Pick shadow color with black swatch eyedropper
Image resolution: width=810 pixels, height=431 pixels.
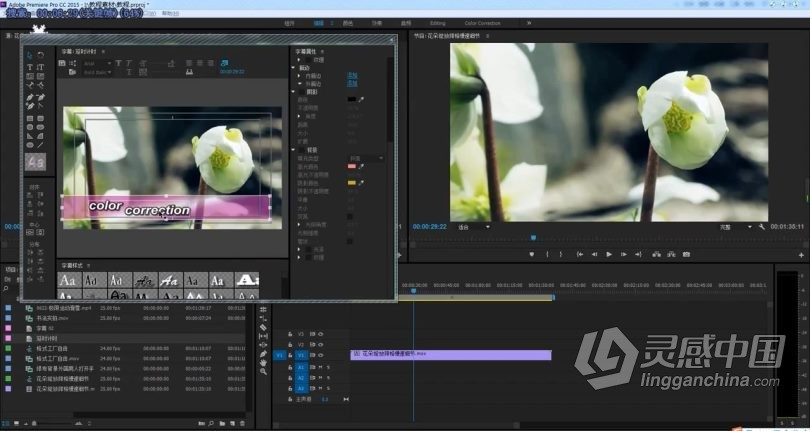pos(361,99)
